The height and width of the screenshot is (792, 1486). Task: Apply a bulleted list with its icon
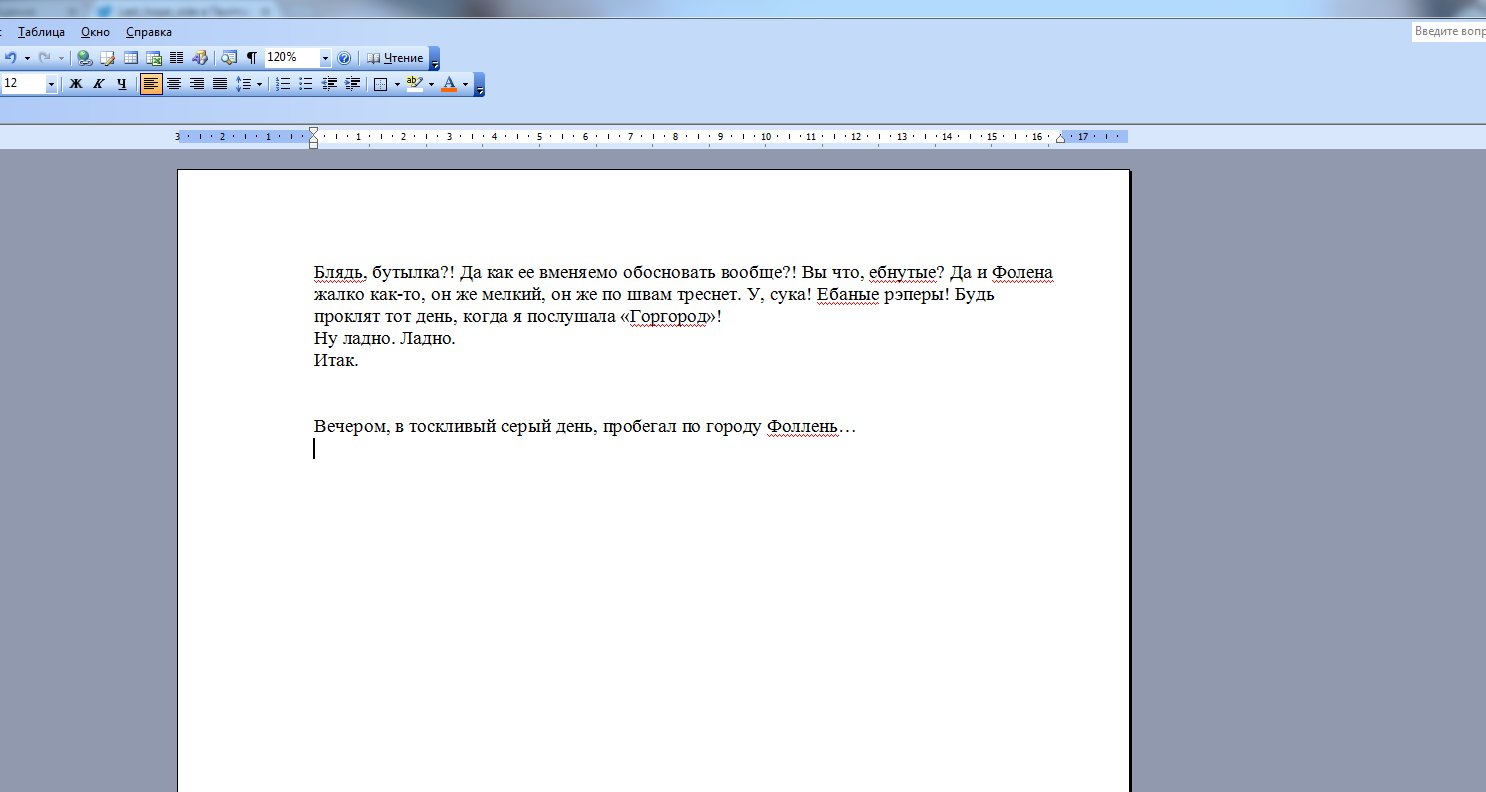pos(306,84)
